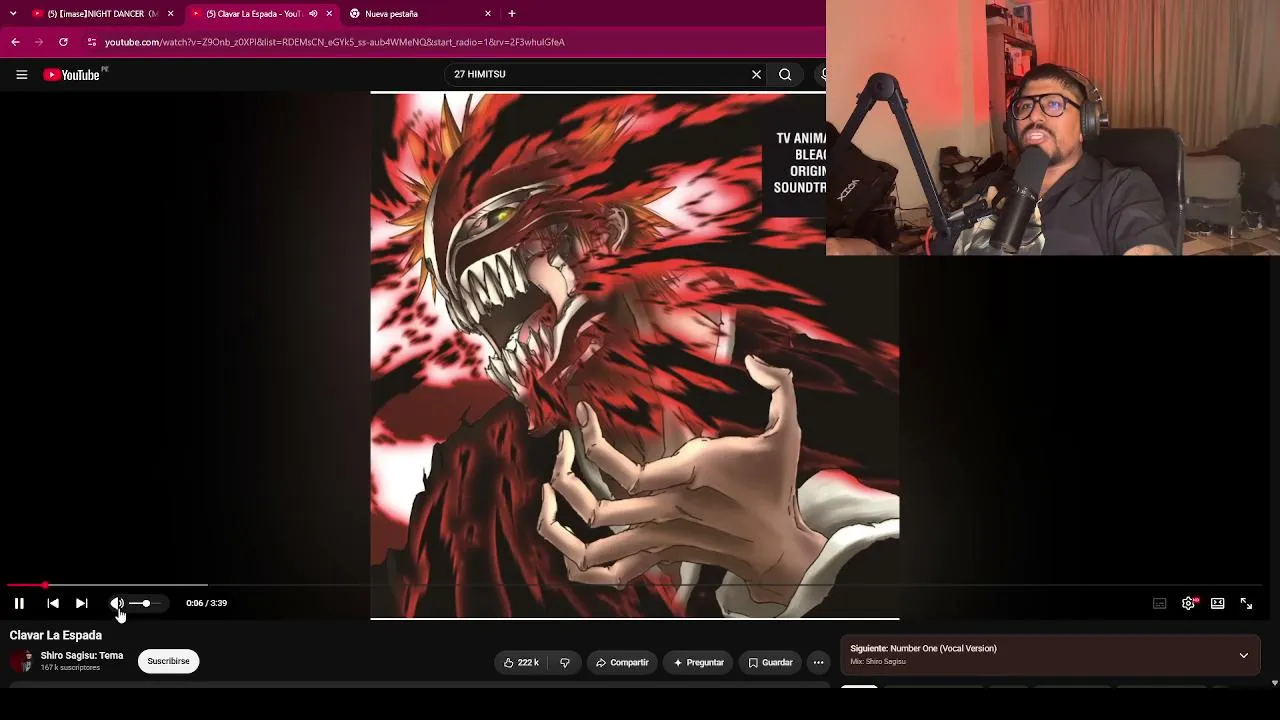Click the "167 k suscriptores" text
Viewport: 1280px width, 720px height.
coord(70,668)
